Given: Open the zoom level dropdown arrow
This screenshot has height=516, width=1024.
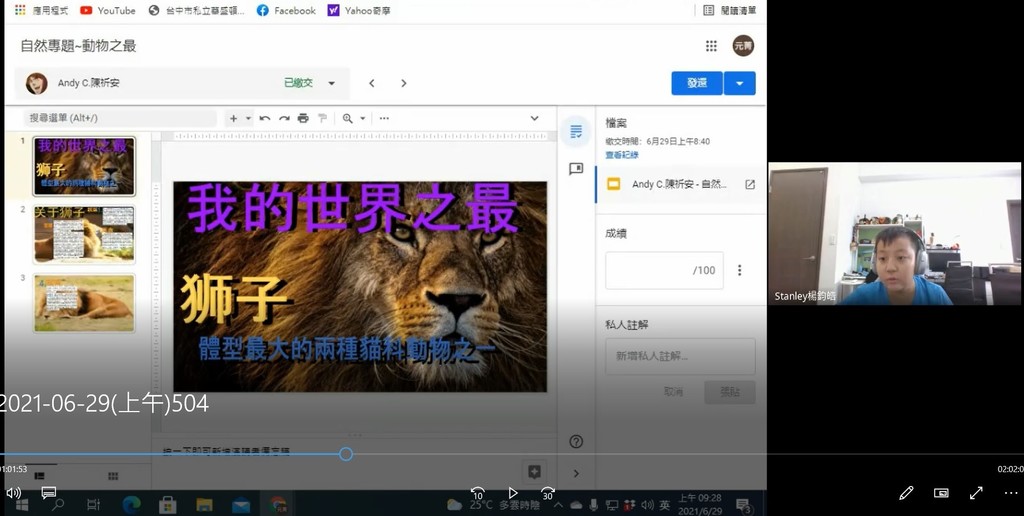Looking at the screenshot, I should (x=362, y=118).
